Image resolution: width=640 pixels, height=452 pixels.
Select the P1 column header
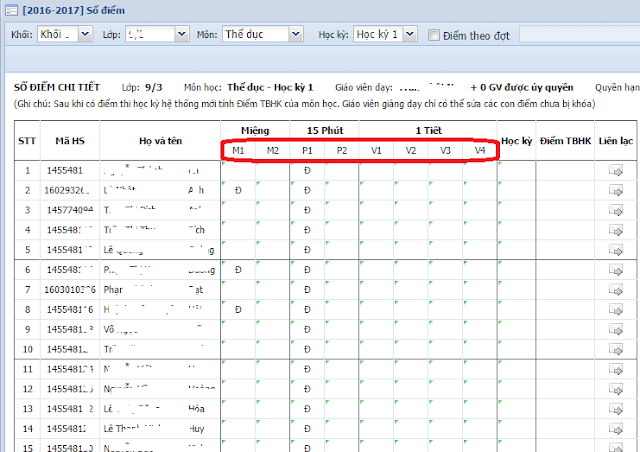click(x=307, y=151)
